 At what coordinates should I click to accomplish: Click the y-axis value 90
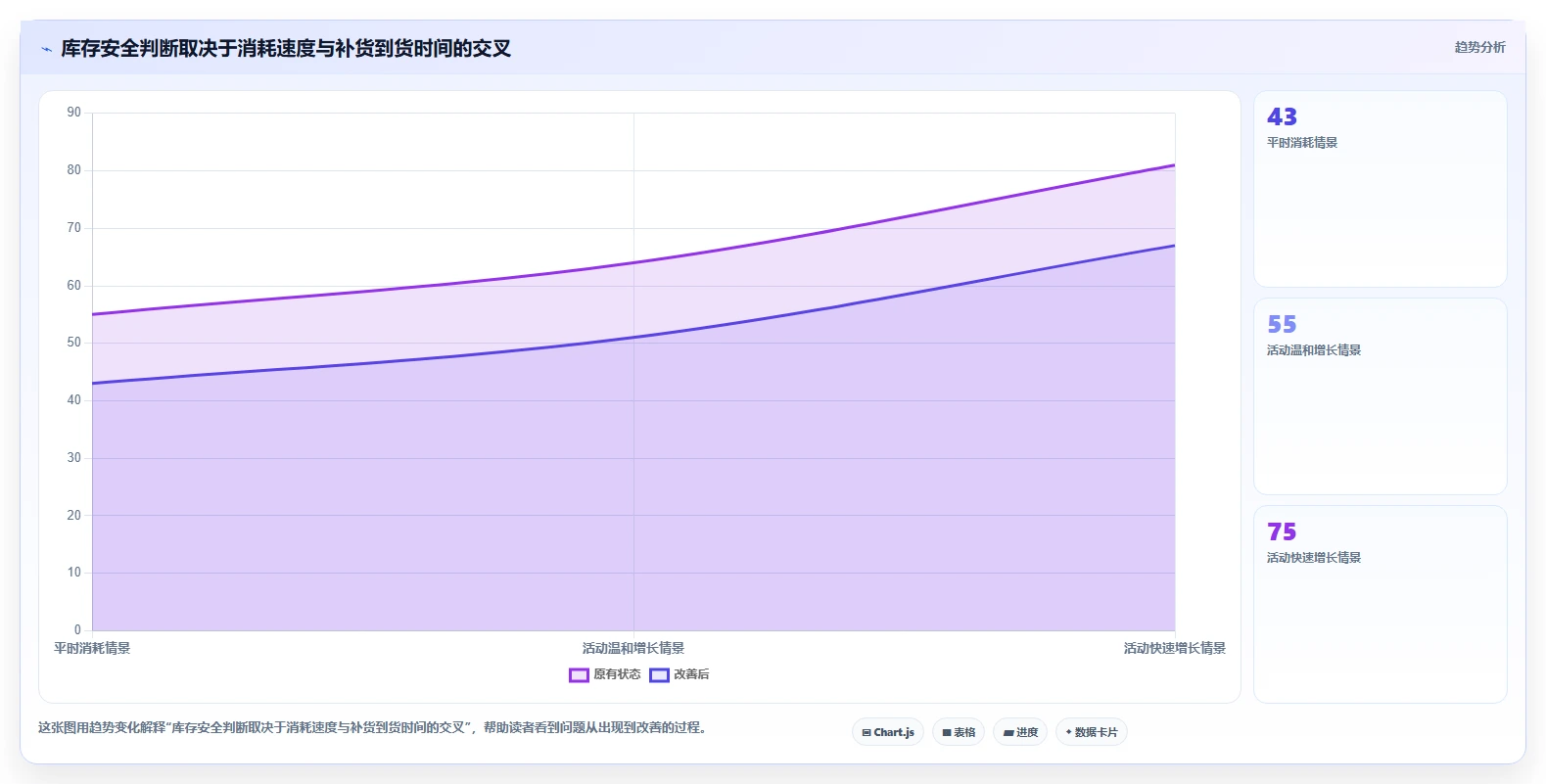click(74, 113)
